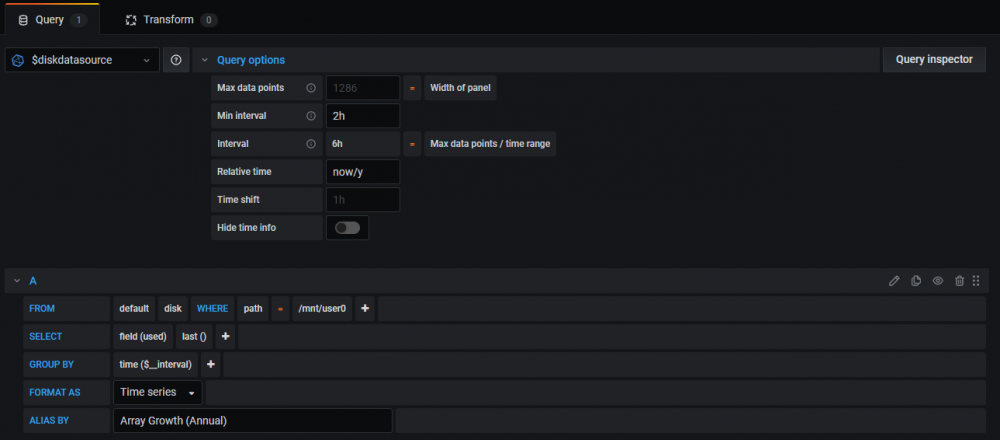
Task: Delete query A with the trash icon
Action: (959, 281)
